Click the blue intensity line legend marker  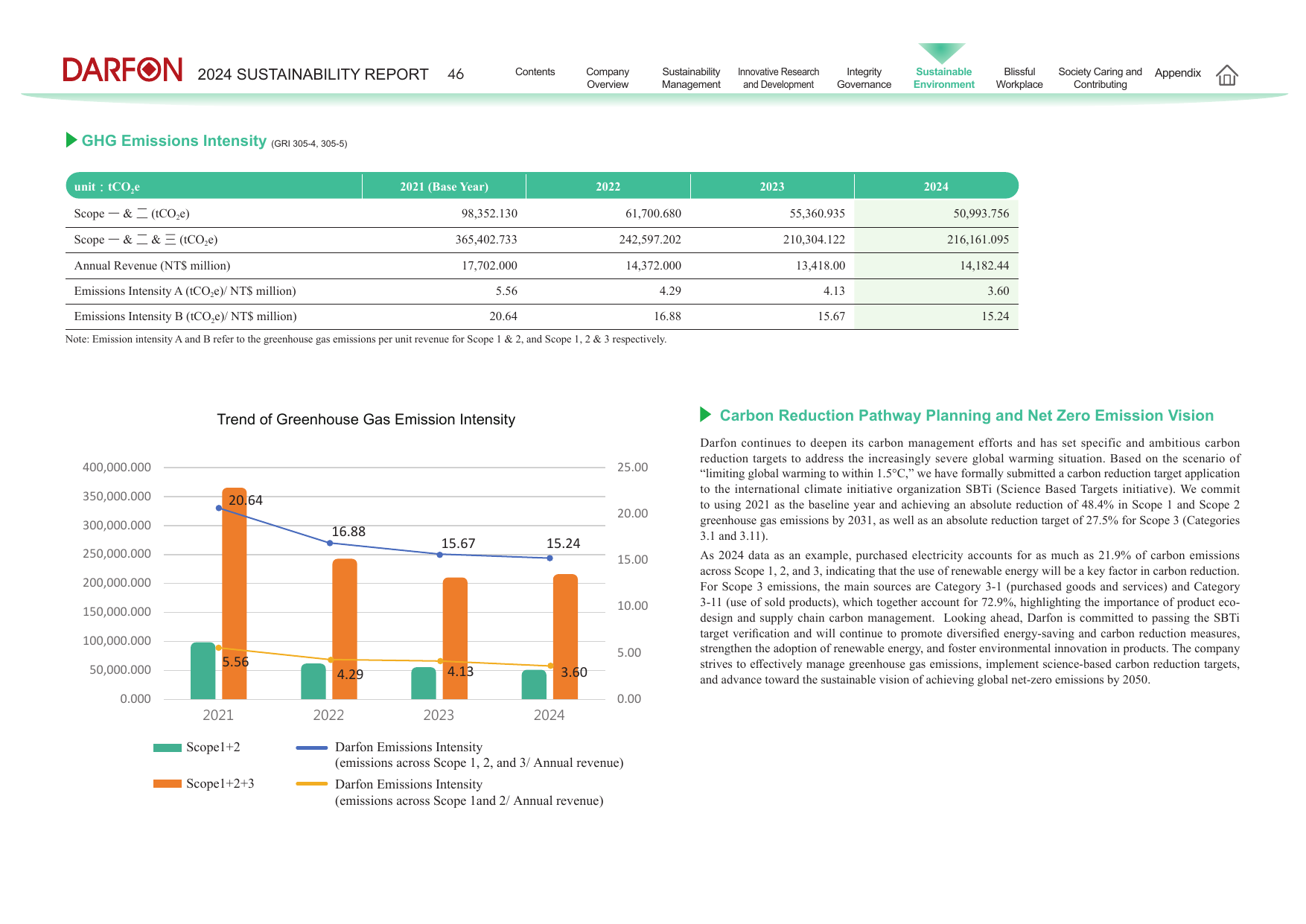tap(312, 748)
